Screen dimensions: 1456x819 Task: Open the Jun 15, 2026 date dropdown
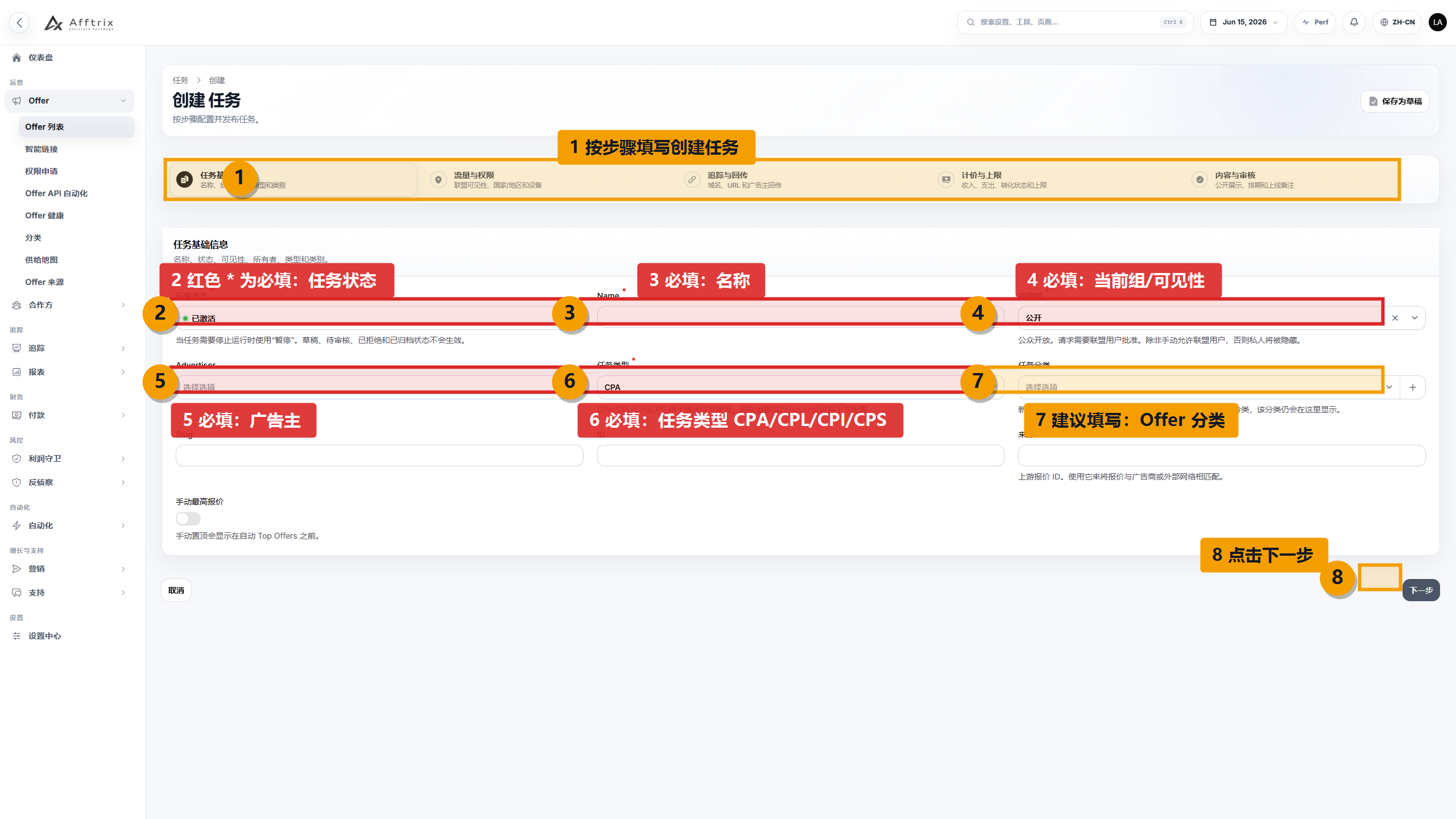tap(1244, 22)
